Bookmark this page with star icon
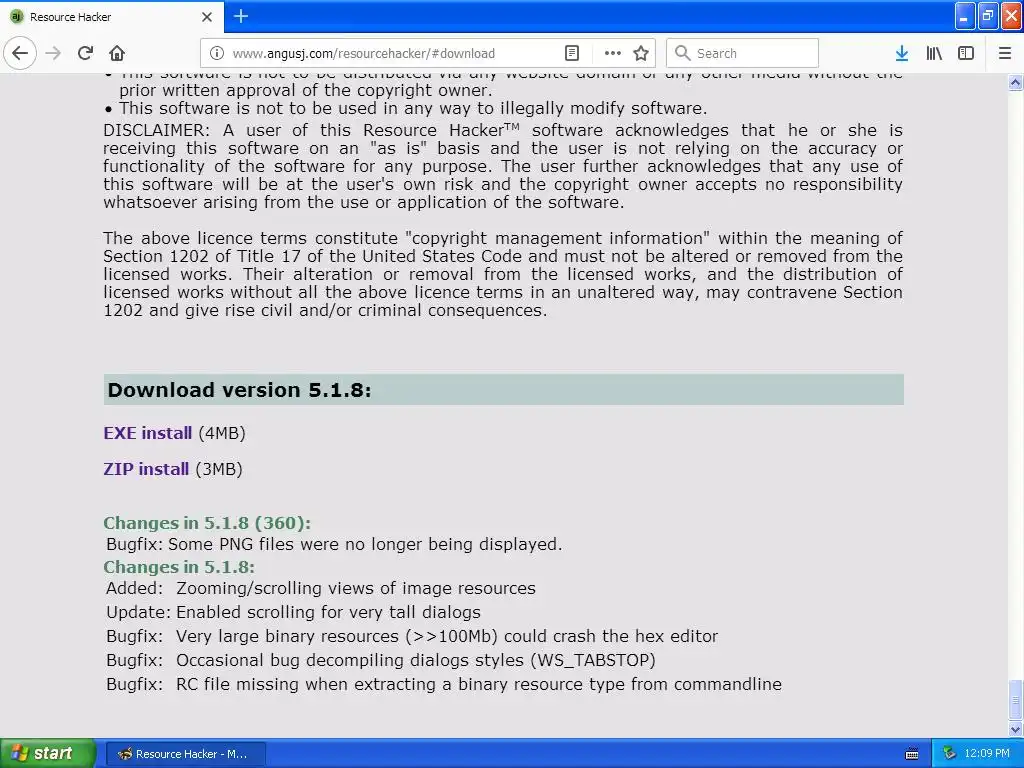Screen dimensions: 1024x768 641,53
